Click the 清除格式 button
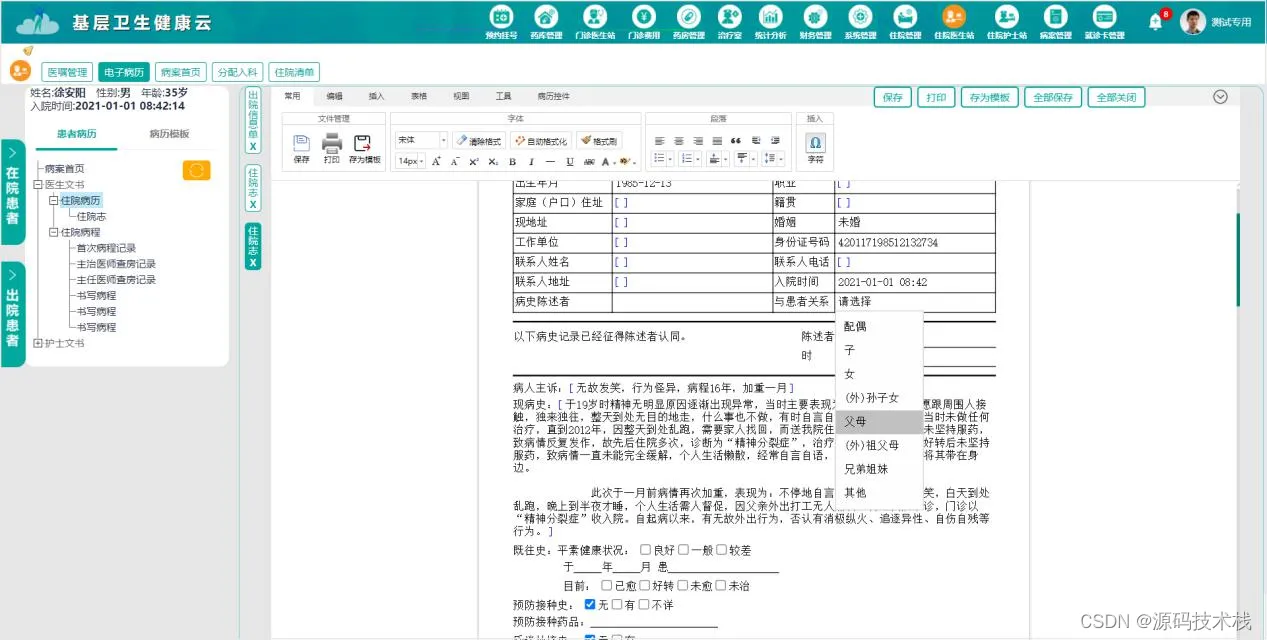This screenshot has height=640, width=1267. [478, 141]
